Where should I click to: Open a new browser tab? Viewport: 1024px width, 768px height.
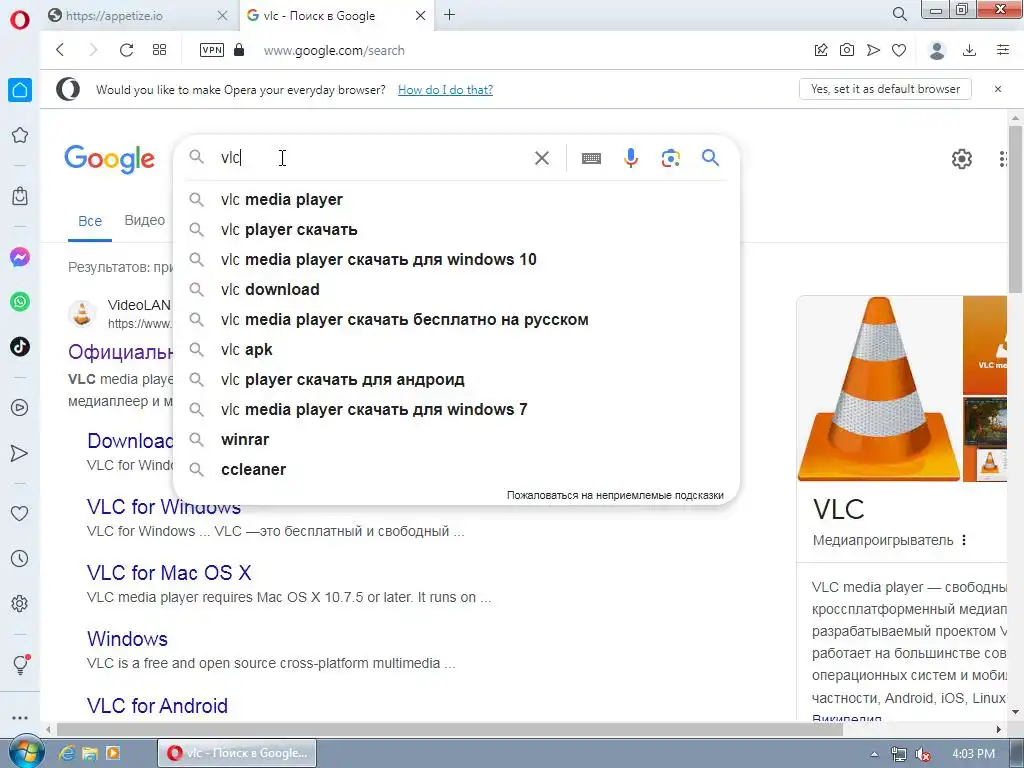pyautogui.click(x=449, y=14)
